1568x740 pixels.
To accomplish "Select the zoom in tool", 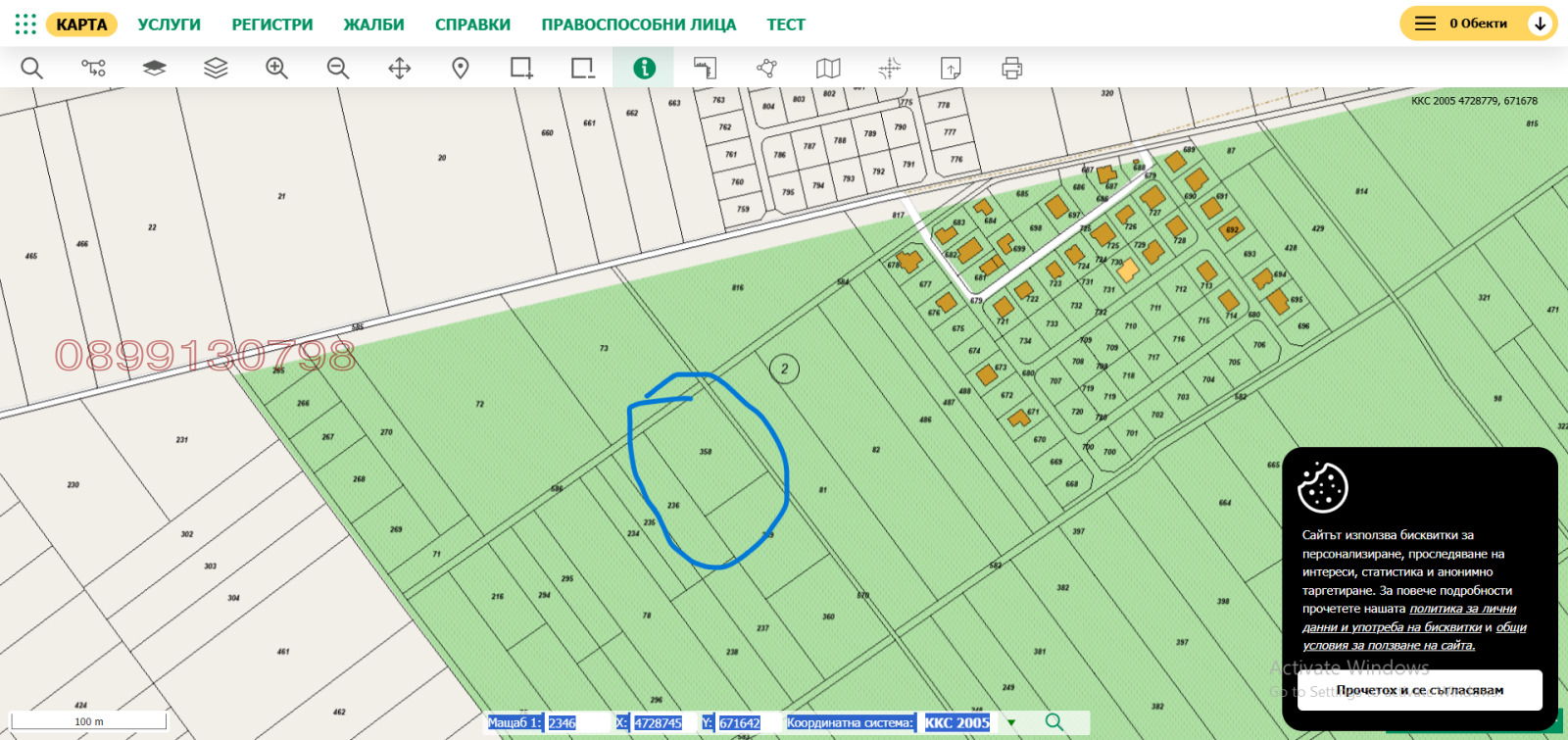I will [x=276, y=68].
